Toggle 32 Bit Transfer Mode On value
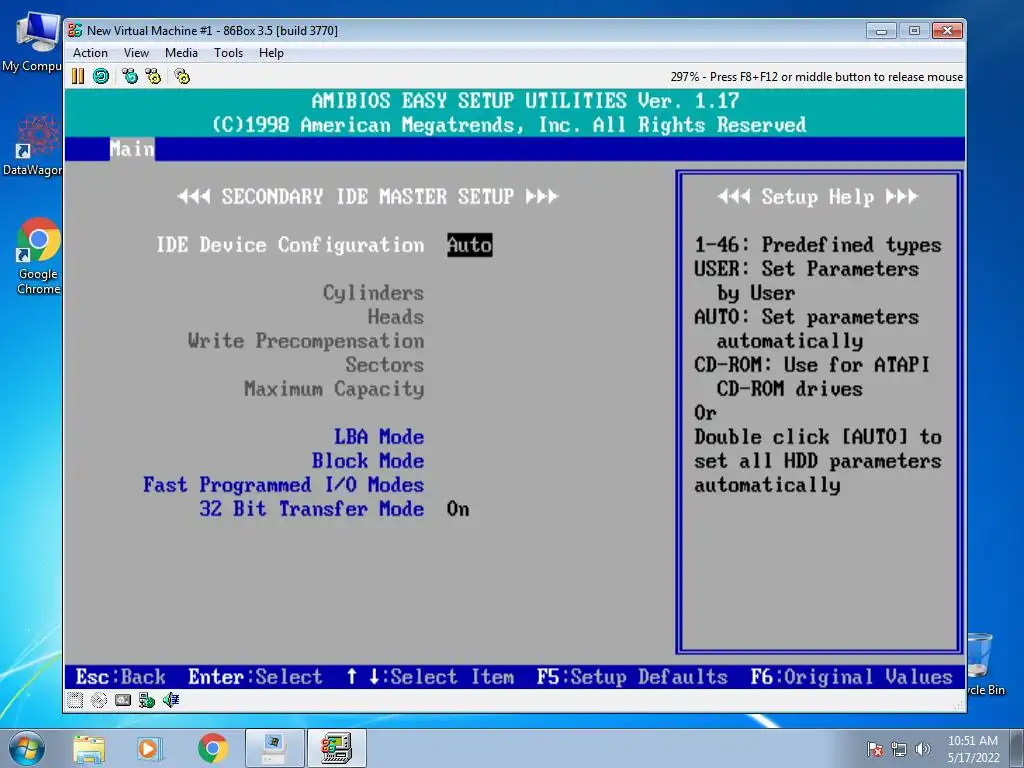This screenshot has width=1024, height=768. point(458,509)
